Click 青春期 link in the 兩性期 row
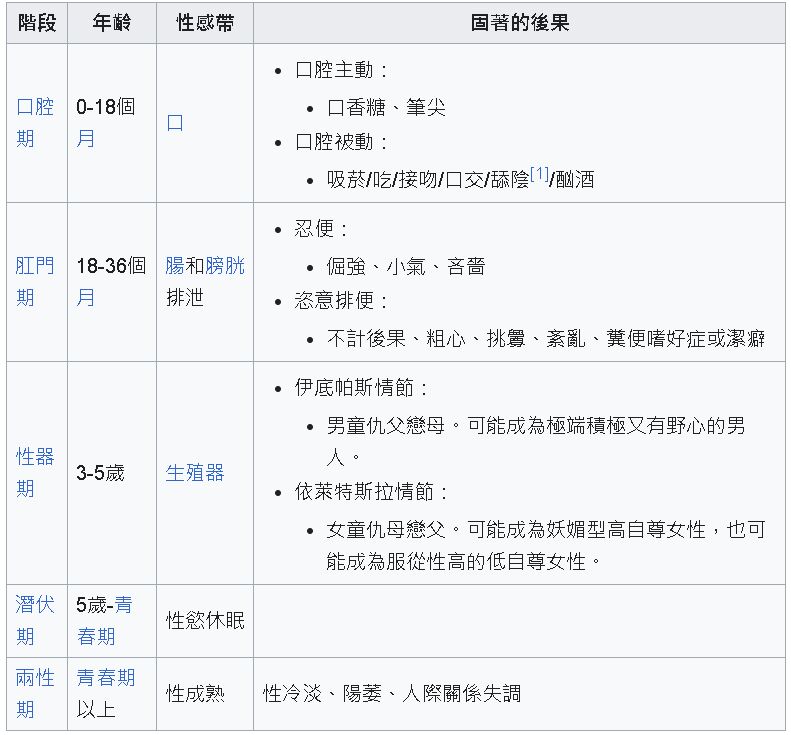Image resolution: width=791 pixels, height=735 pixels. pyautogui.click(x=106, y=678)
